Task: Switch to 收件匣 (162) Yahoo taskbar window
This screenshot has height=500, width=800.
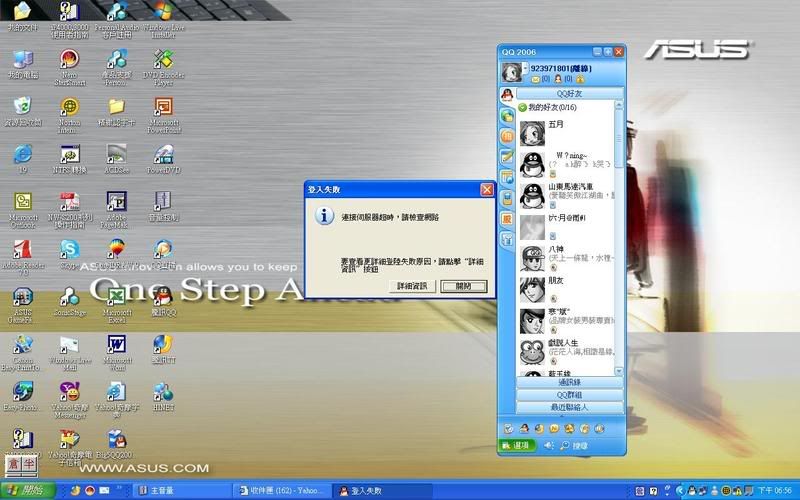Action: click(x=282, y=490)
